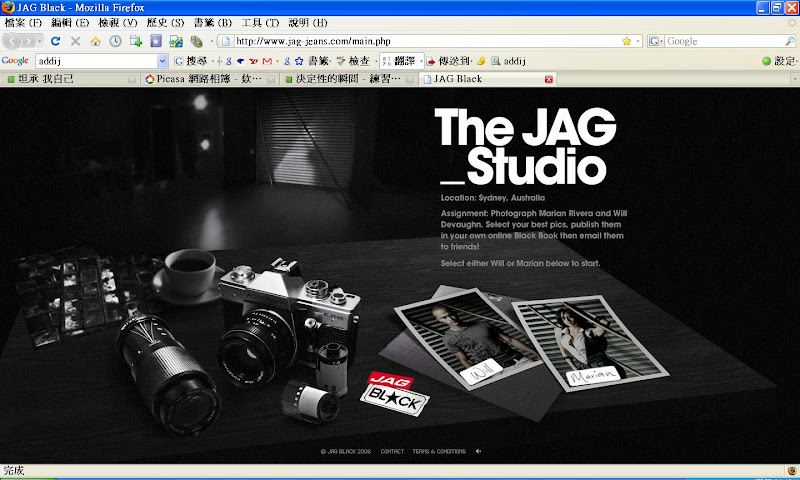Viewport: 800px width, 480px height.
Task: Click the 檢查 spell-check button
Action: (x=353, y=61)
